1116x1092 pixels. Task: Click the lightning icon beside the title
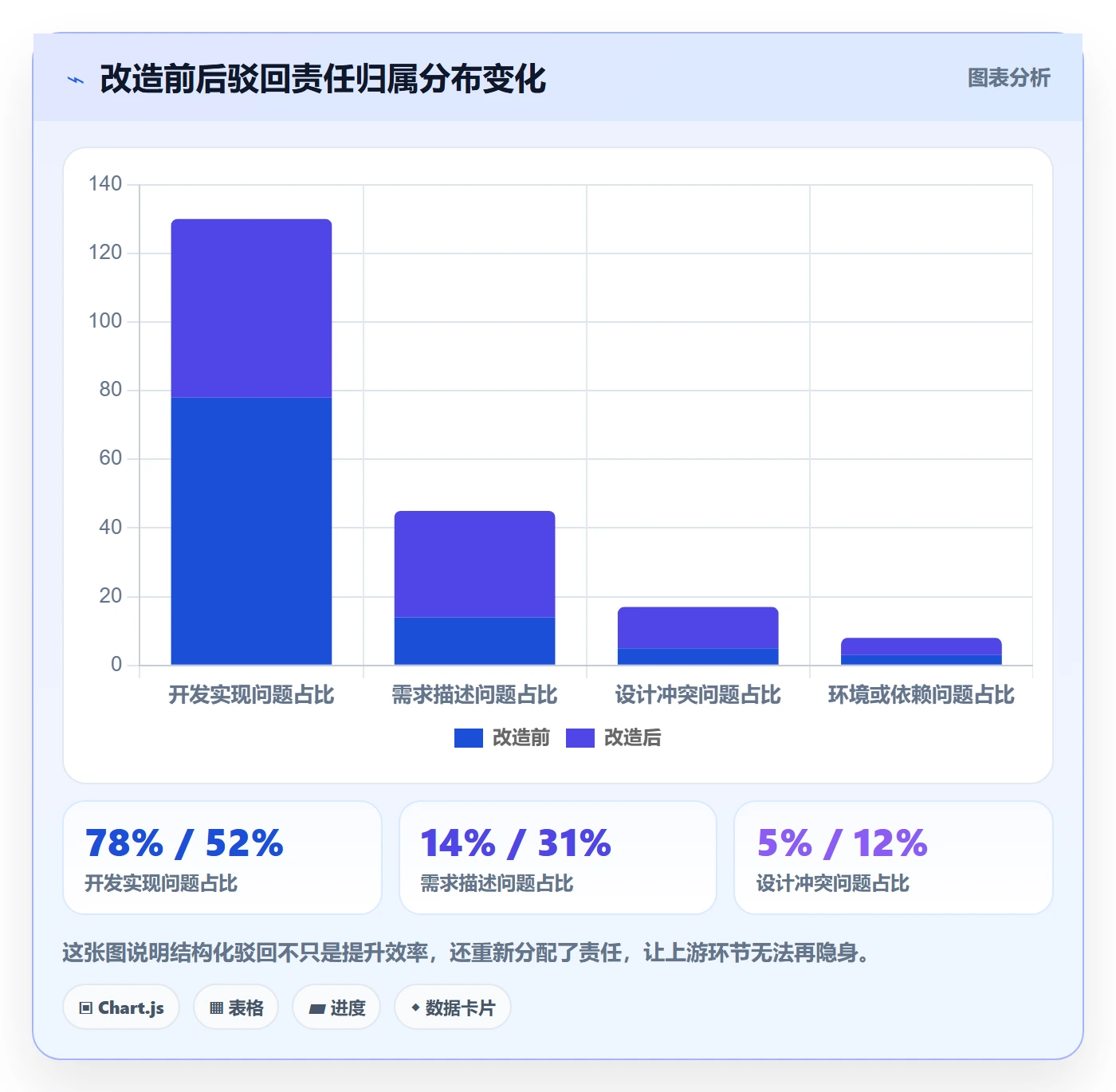[76, 80]
